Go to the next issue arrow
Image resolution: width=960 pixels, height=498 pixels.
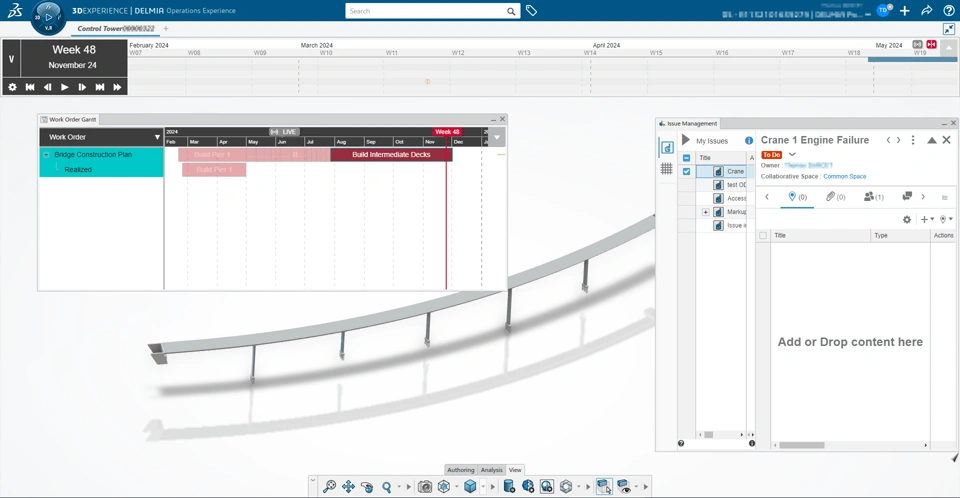click(x=898, y=140)
